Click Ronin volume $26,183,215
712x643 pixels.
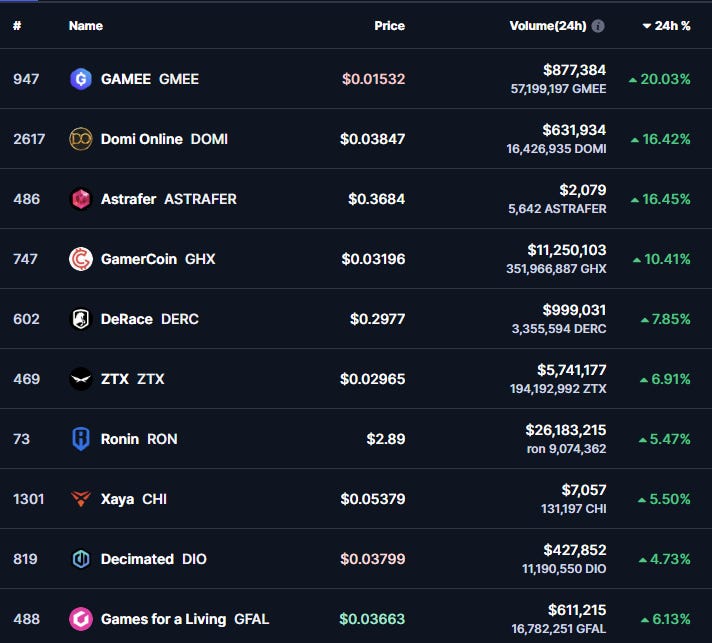coord(566,430)
